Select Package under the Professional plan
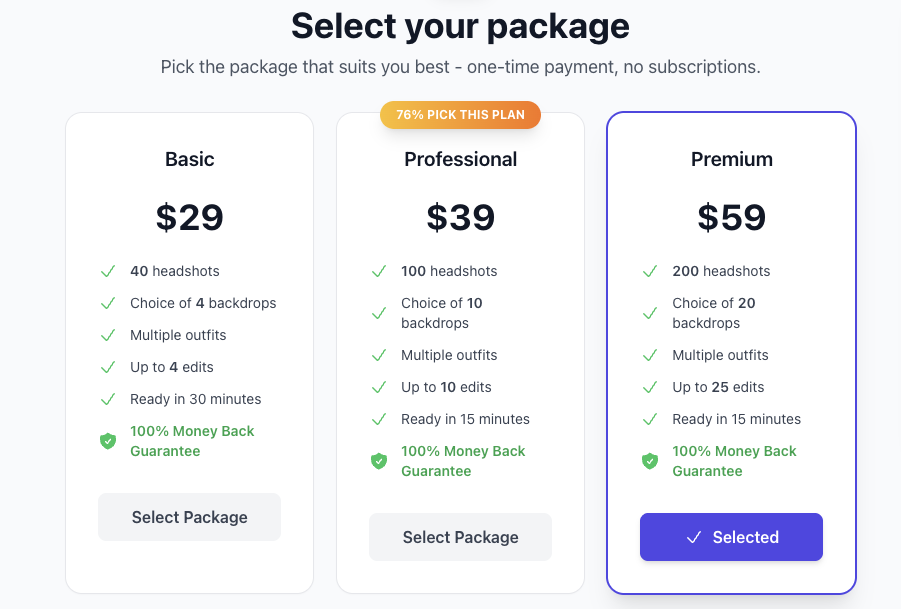This screenshot has width=901, height=609. coord(460,537)
